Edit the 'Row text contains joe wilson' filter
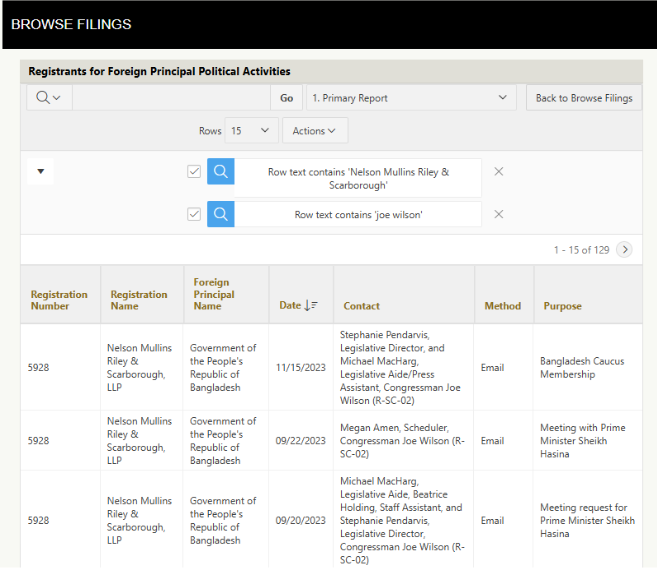This screenshot has width=657, height=583. 358,214
